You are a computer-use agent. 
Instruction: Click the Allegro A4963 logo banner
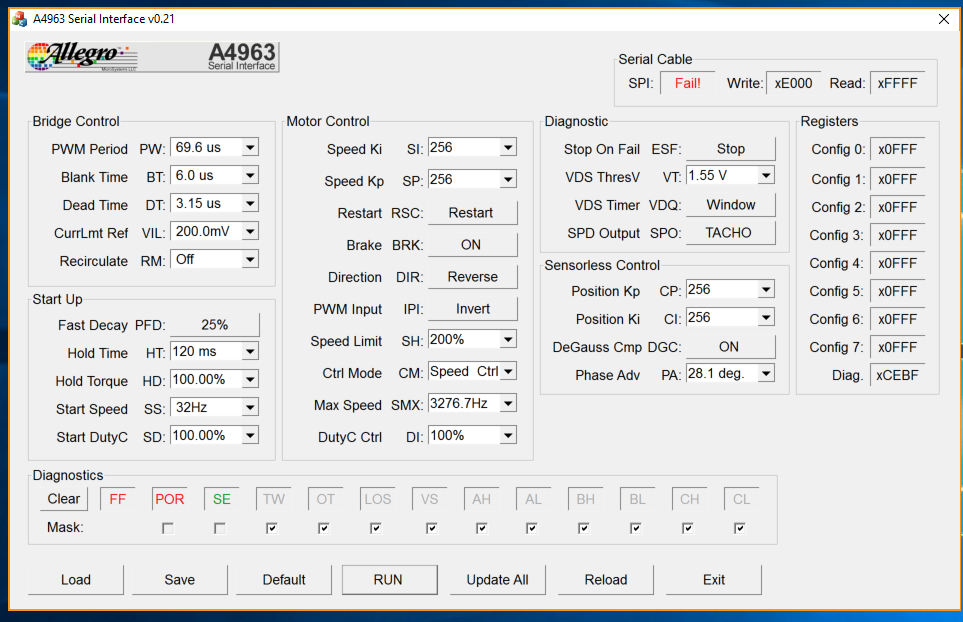tap(152, 57)
